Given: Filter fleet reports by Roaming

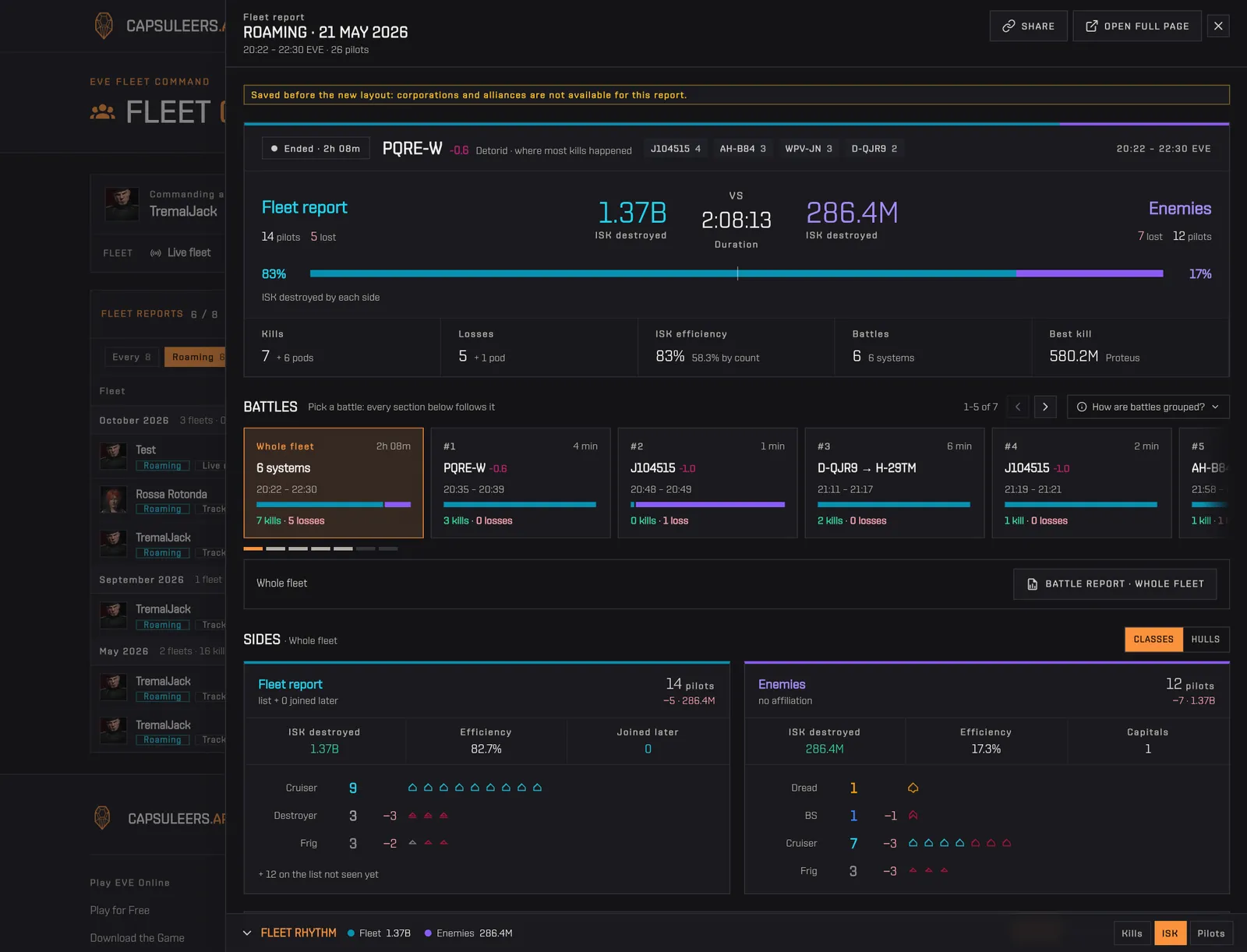Looking at the screenshot, I should (x=195, y=357).
